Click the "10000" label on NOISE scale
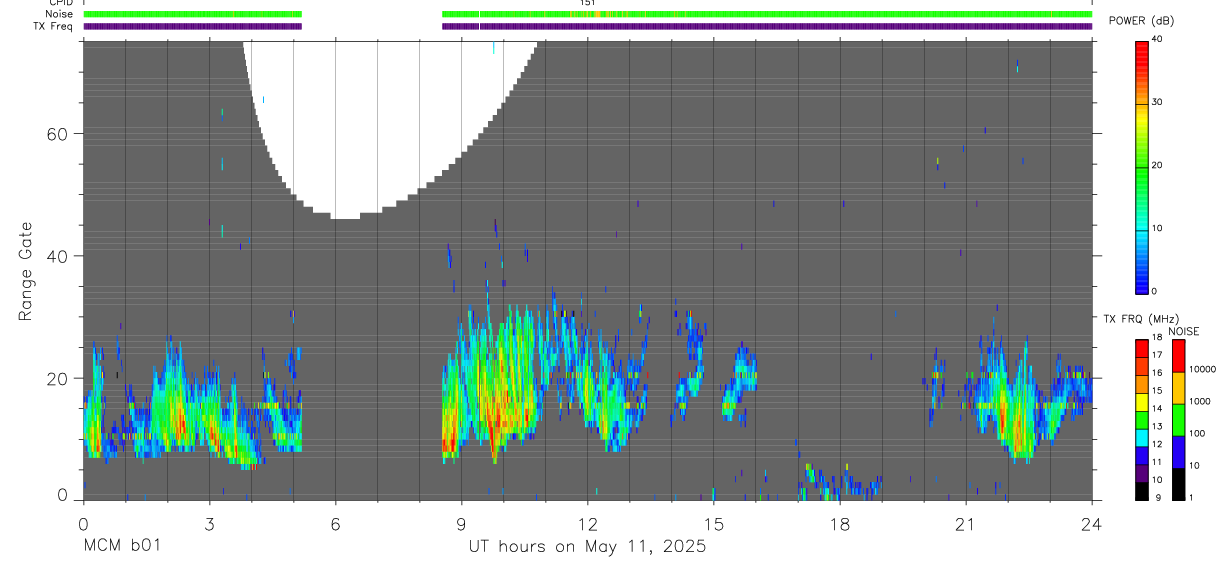Screen dimensions: 1228x567 click(x=1203, y=370)
